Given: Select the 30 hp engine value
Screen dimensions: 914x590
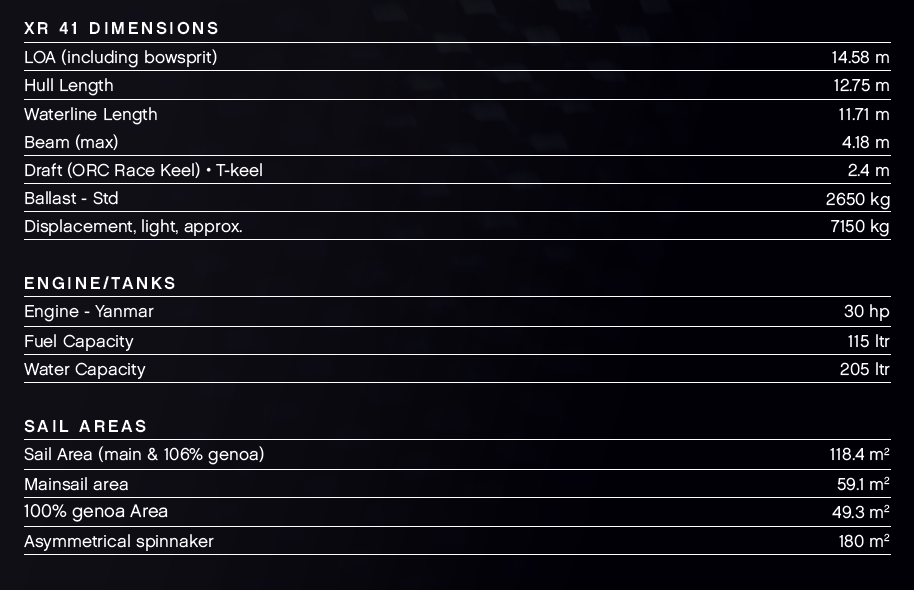Looking at the screenshot, I should [x=866, y=311].
